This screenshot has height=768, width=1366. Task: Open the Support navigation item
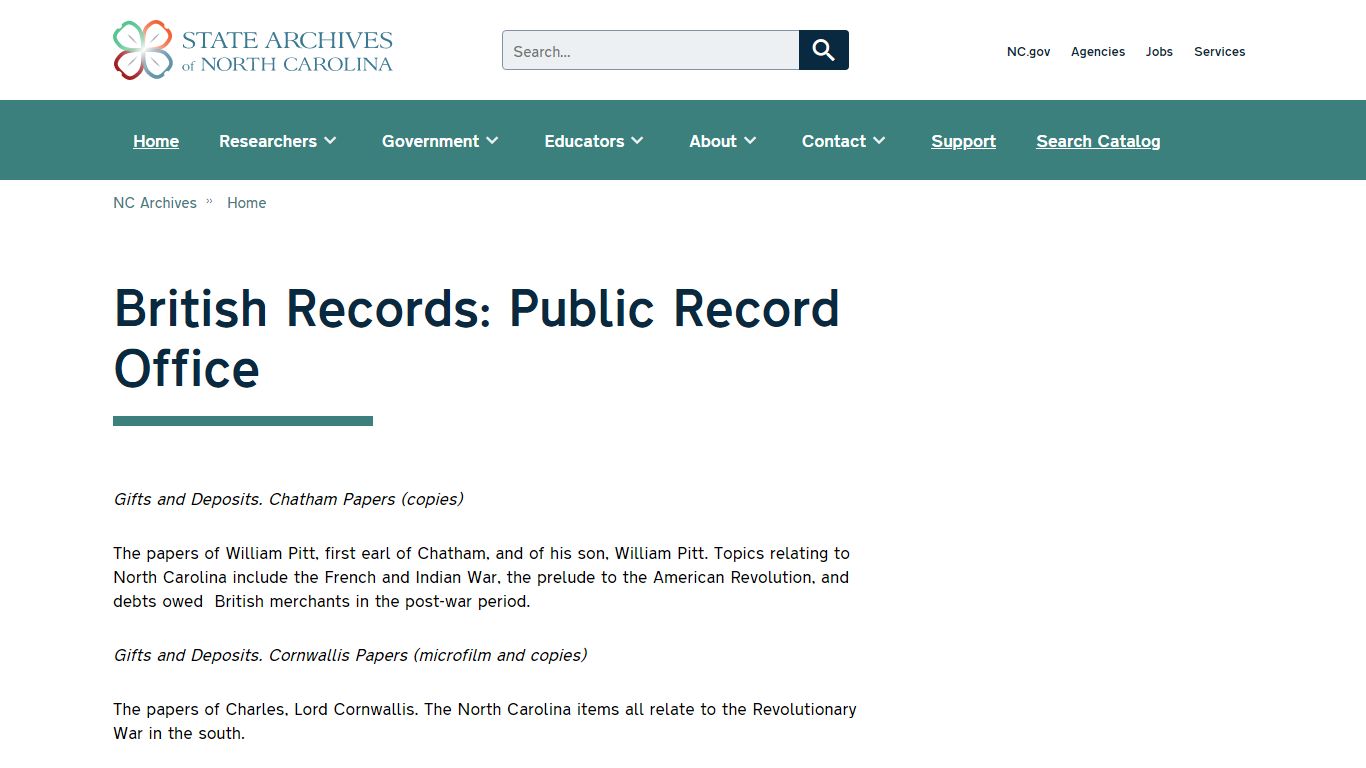click(x=963, y=141)
